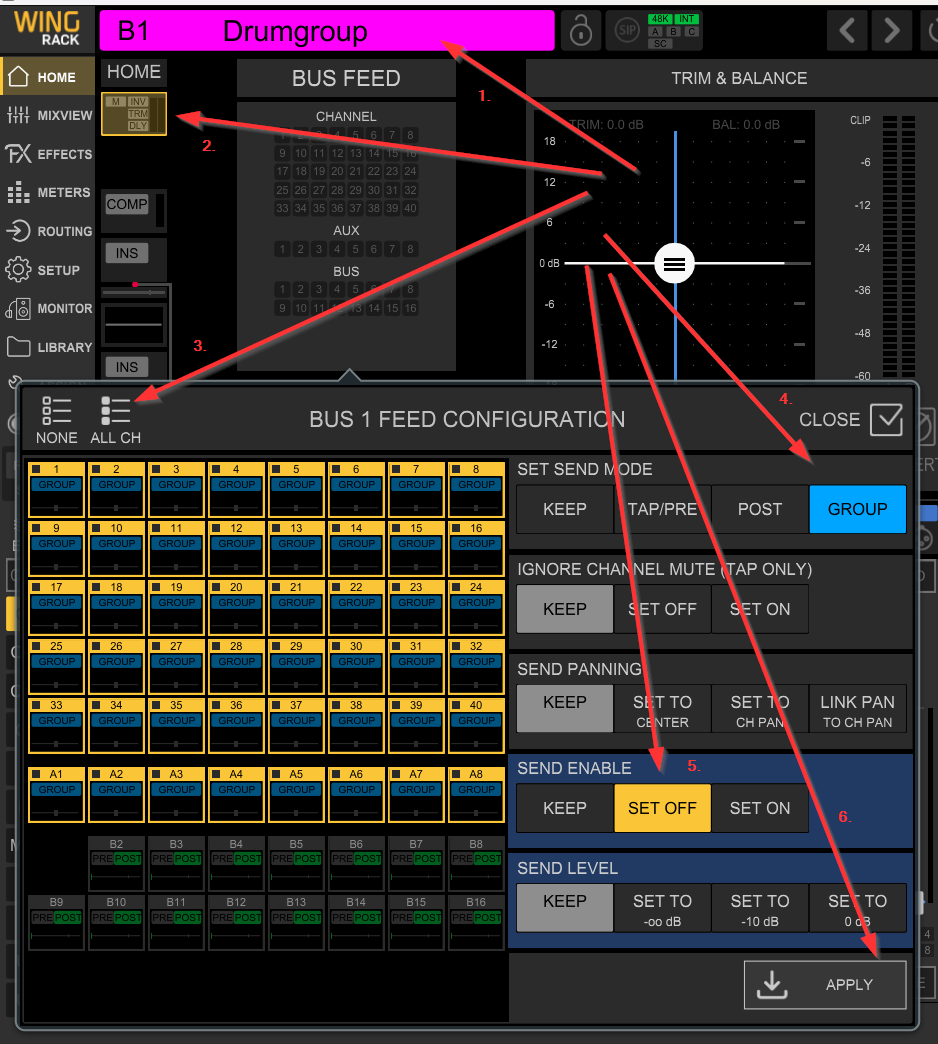Click the B1 Drumgroup name field

click(326, 31)
